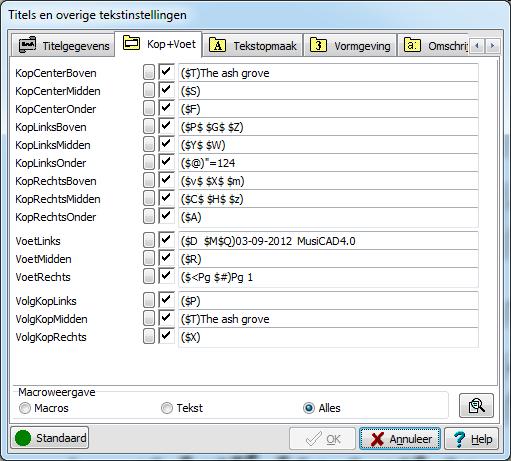The image size is (511, 461).
Task: Toggle the KopLinksBoven checkbox
Action: [x=166, y=126]
